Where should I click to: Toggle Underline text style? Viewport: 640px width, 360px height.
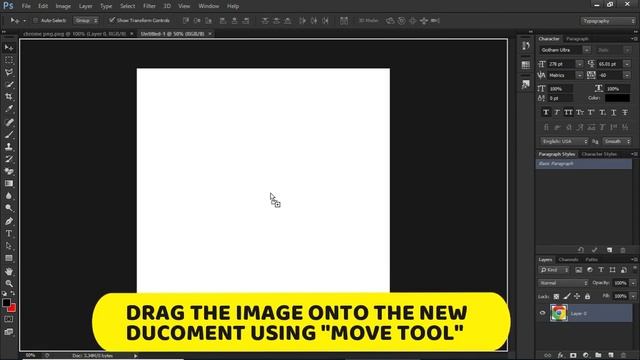[x=613, y=112]
